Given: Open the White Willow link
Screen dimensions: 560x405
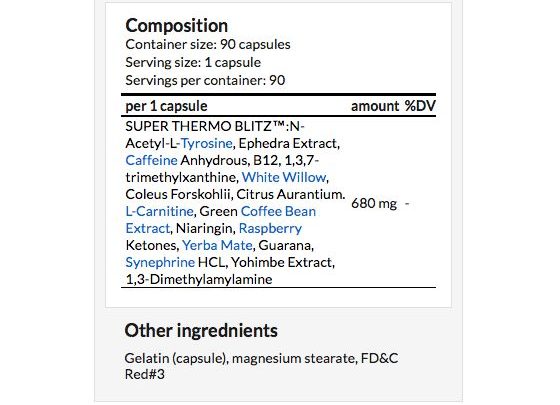Looking at the screenshot, I should click(x=284, y=178).
